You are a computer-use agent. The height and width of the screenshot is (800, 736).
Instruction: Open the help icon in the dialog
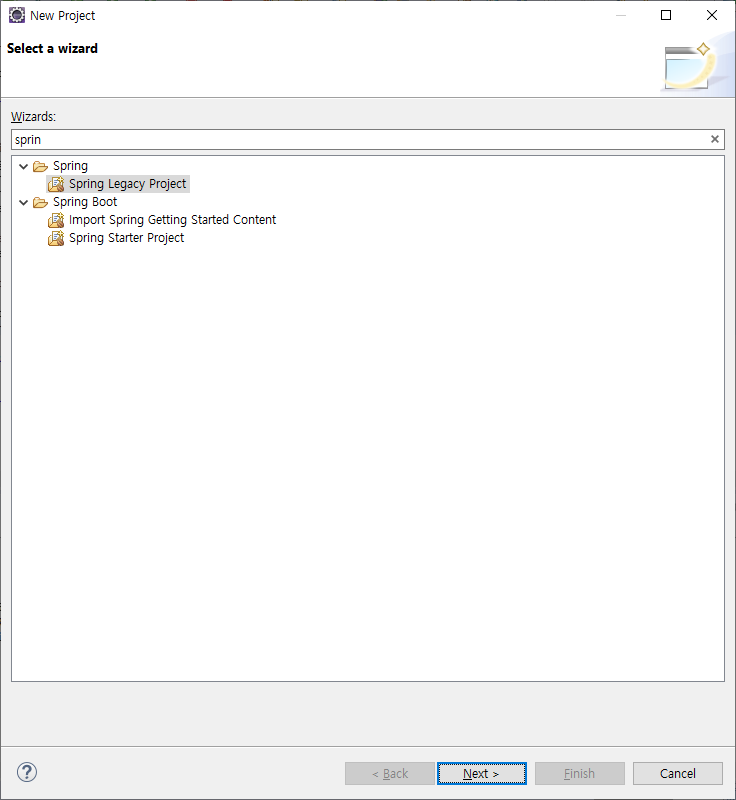click(27, 772)
